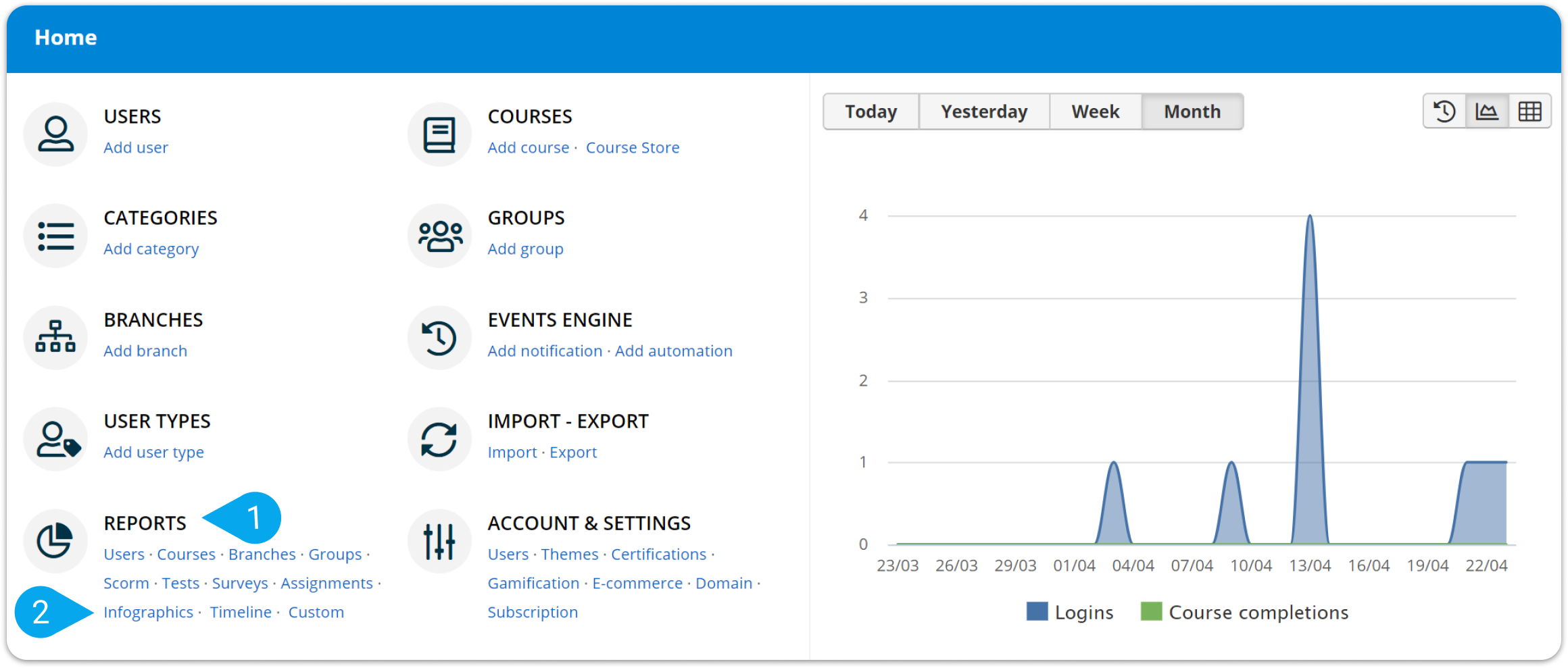Open the Import link
This screenshot has height=668, width=1568.
click(x=512, y=453)
